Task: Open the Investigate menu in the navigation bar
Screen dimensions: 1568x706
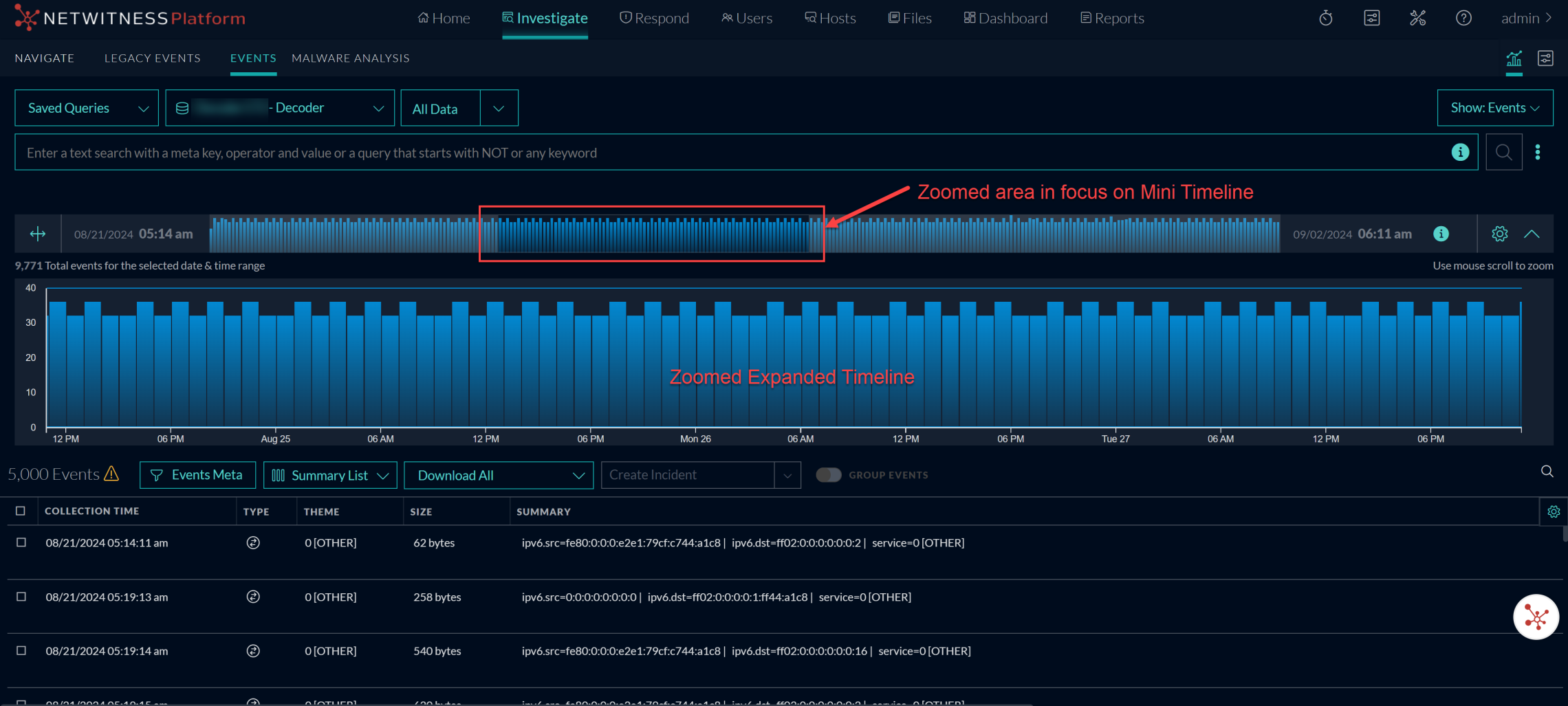Action: tap(545, 18)
